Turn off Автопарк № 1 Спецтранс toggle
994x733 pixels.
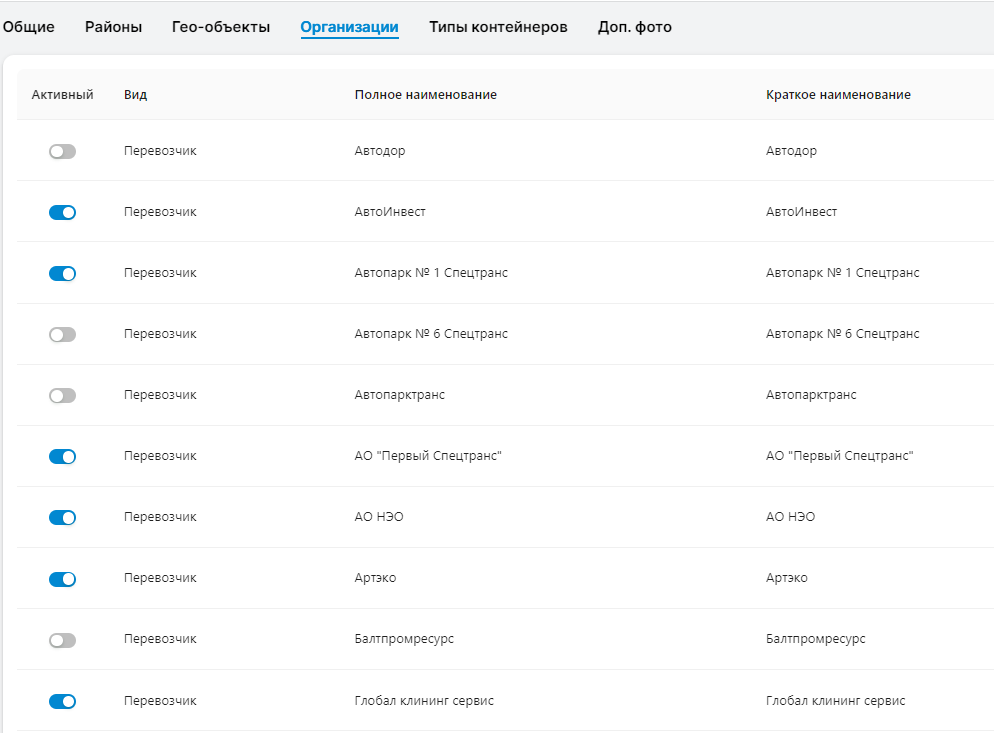[x=62, y=273]
